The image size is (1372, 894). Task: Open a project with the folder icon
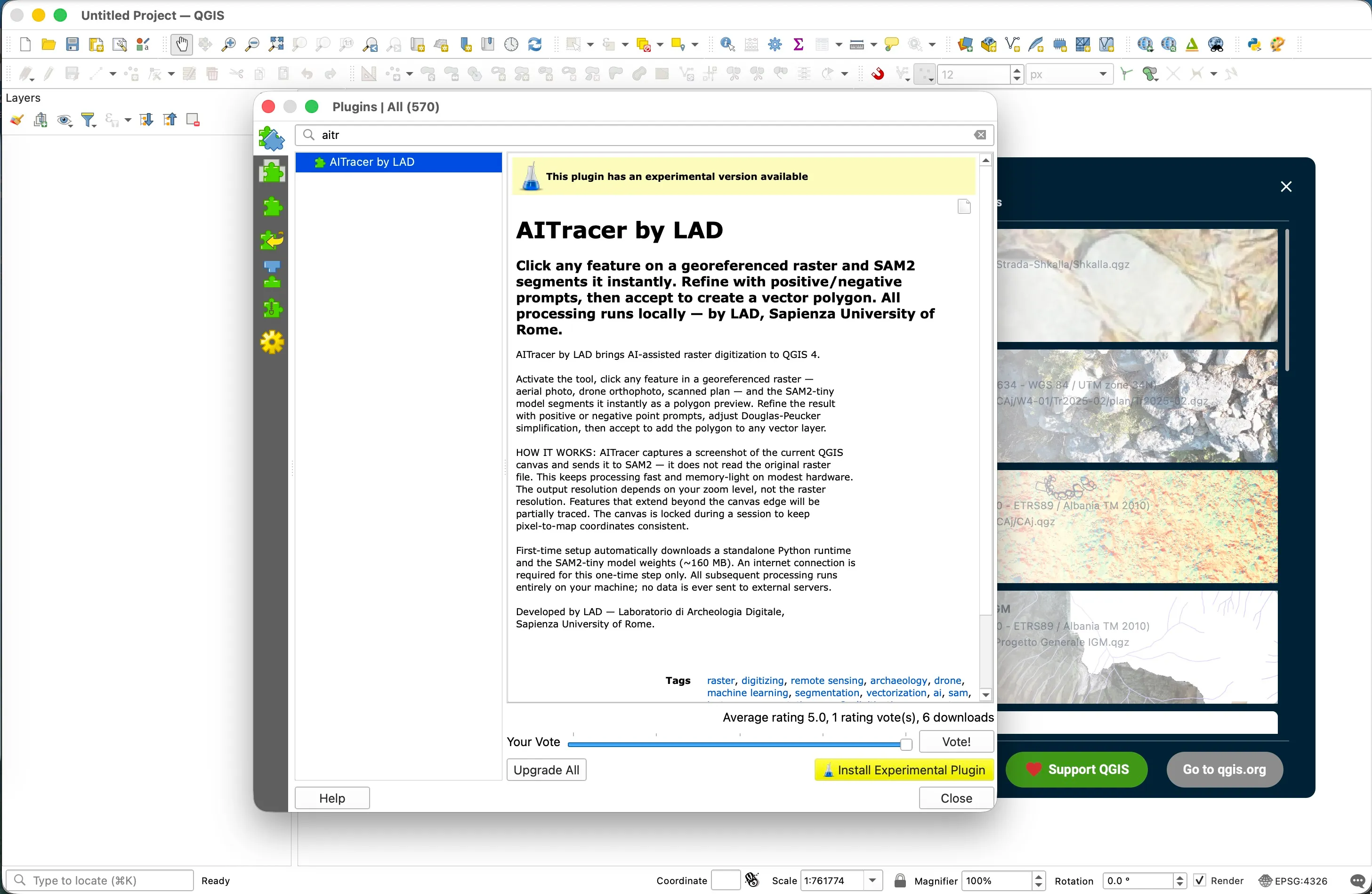[x=49, y=44]
